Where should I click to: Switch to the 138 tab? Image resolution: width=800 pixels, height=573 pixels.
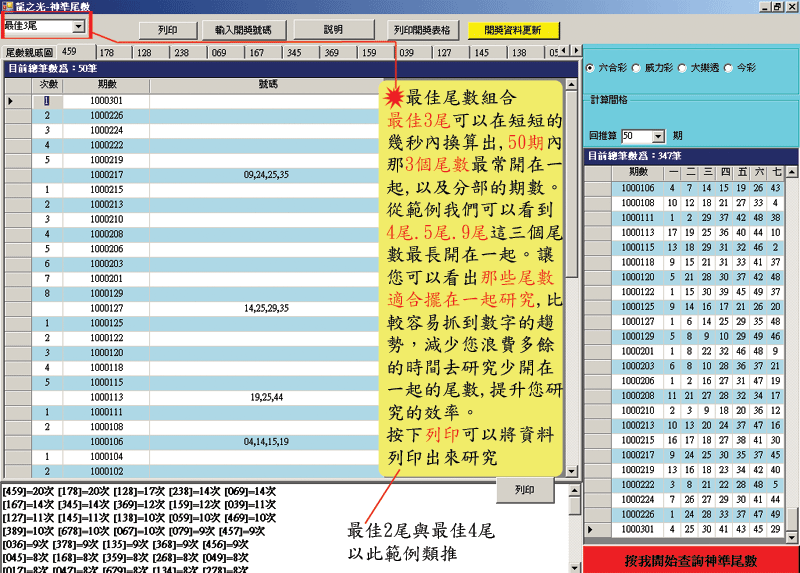tap(526, 53)
